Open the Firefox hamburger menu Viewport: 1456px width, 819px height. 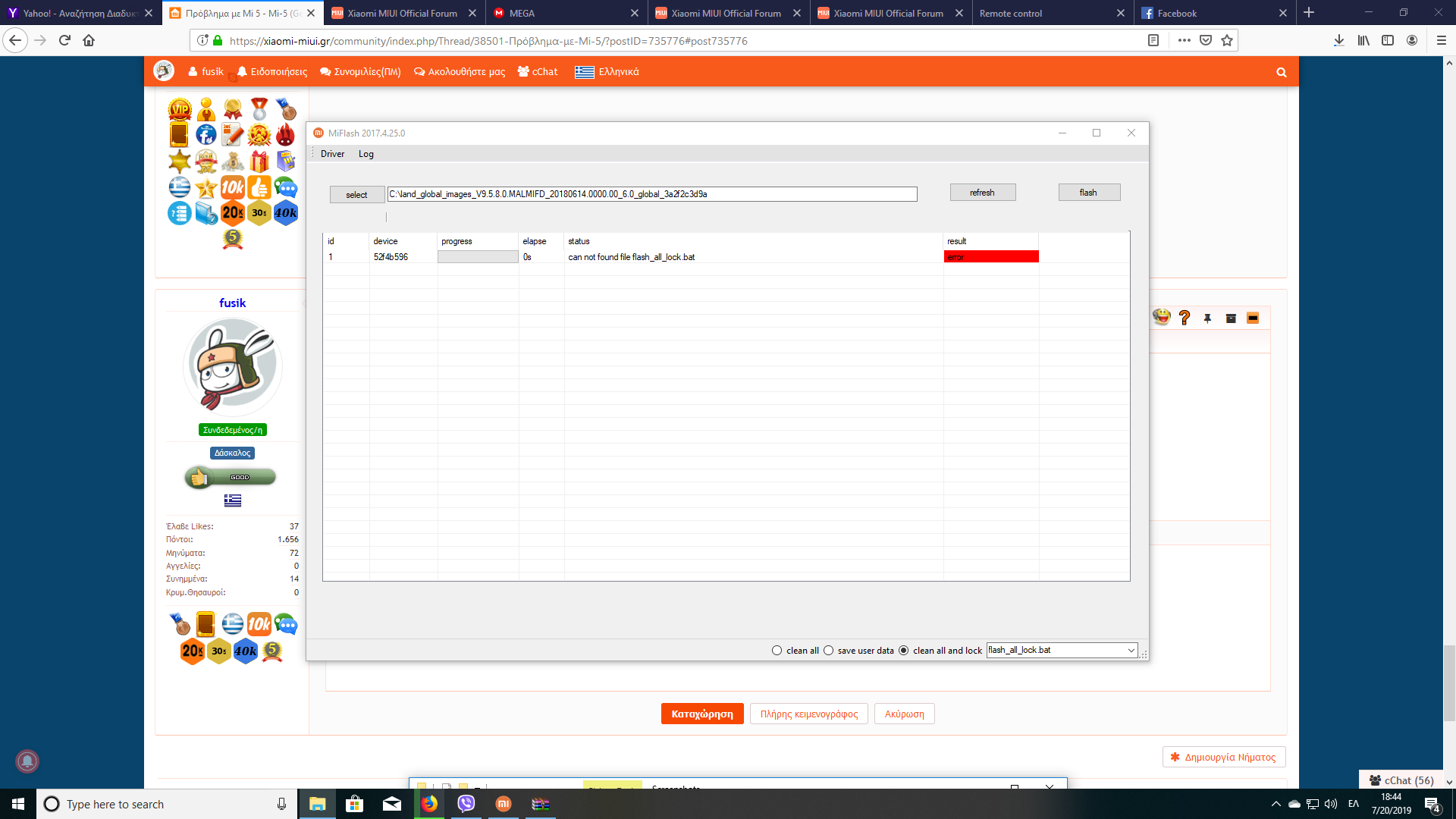coord(1442,40)
